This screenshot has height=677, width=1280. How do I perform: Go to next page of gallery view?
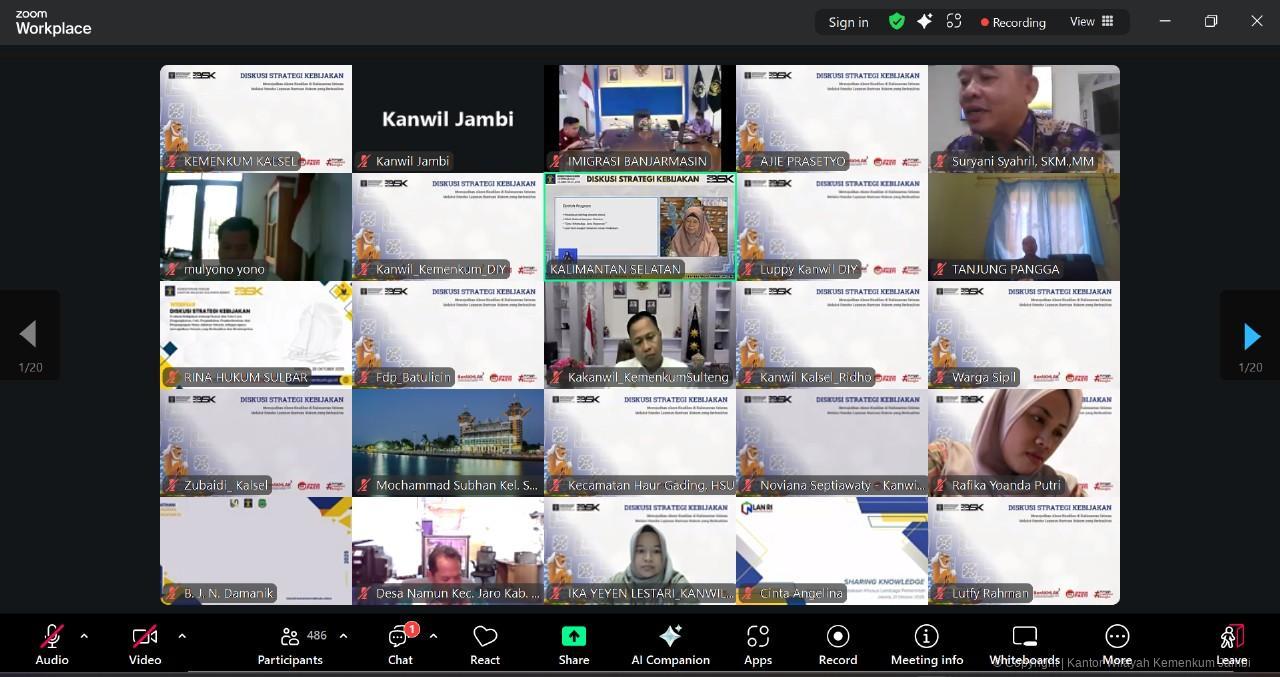1250,336
